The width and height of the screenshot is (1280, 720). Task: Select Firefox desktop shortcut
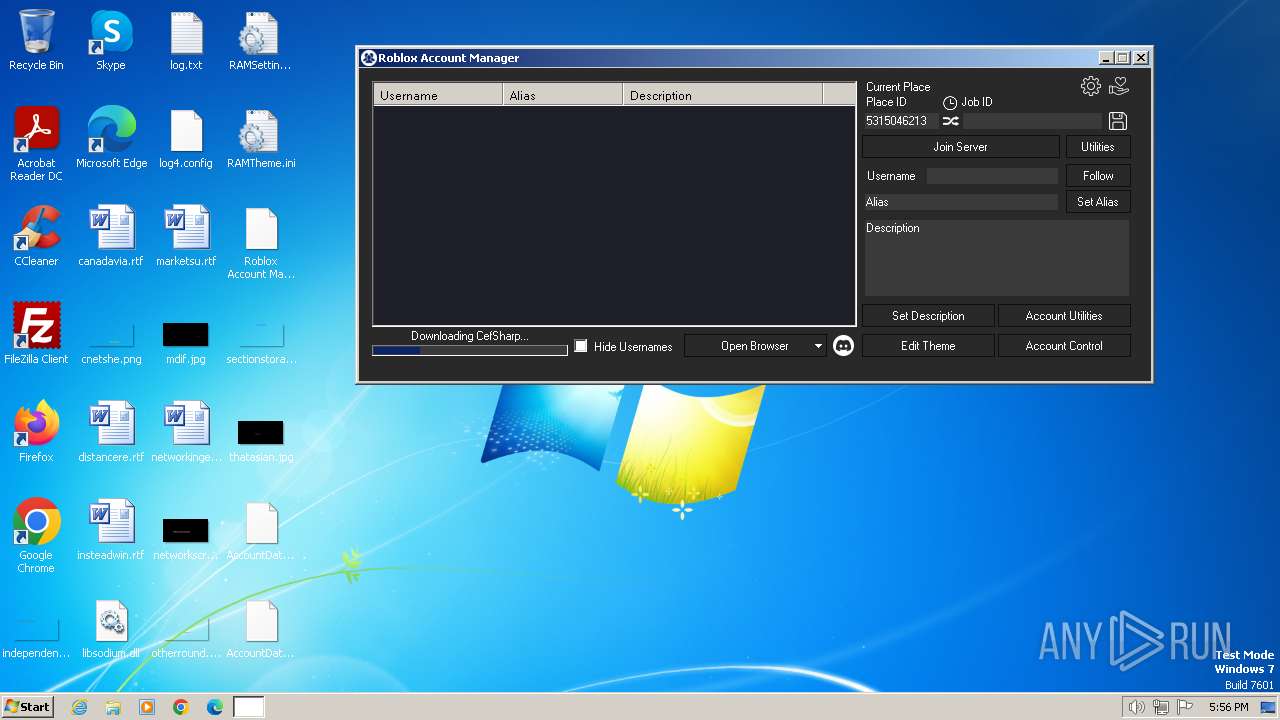point(36,432)
